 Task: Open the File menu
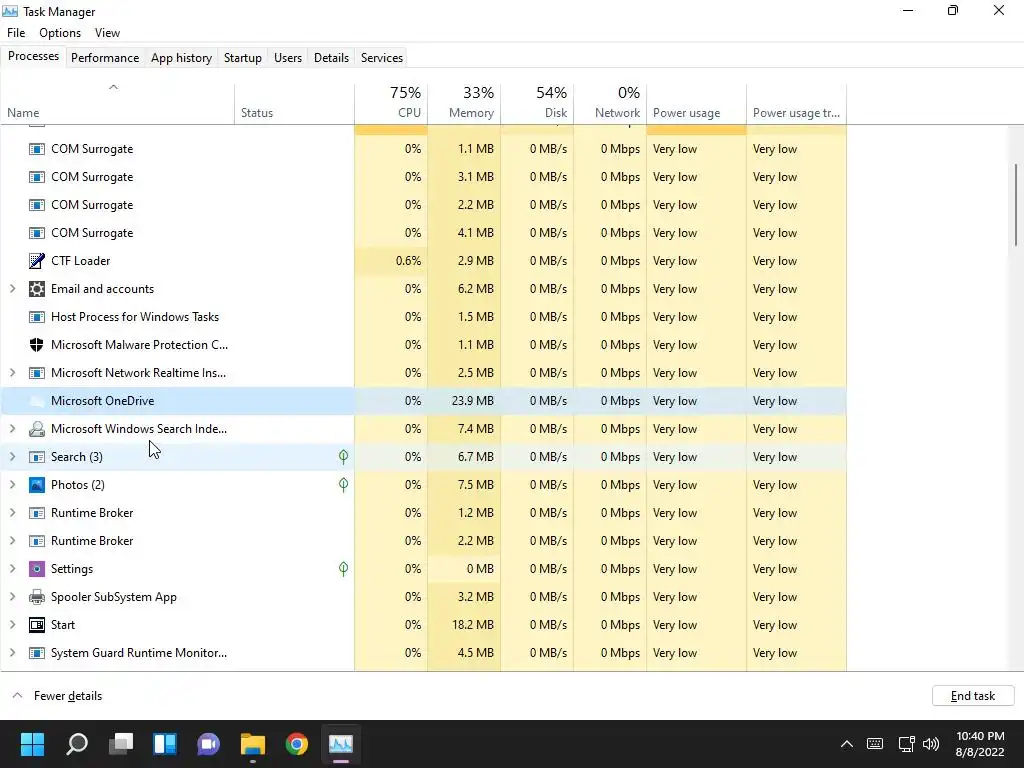(16, 33)
